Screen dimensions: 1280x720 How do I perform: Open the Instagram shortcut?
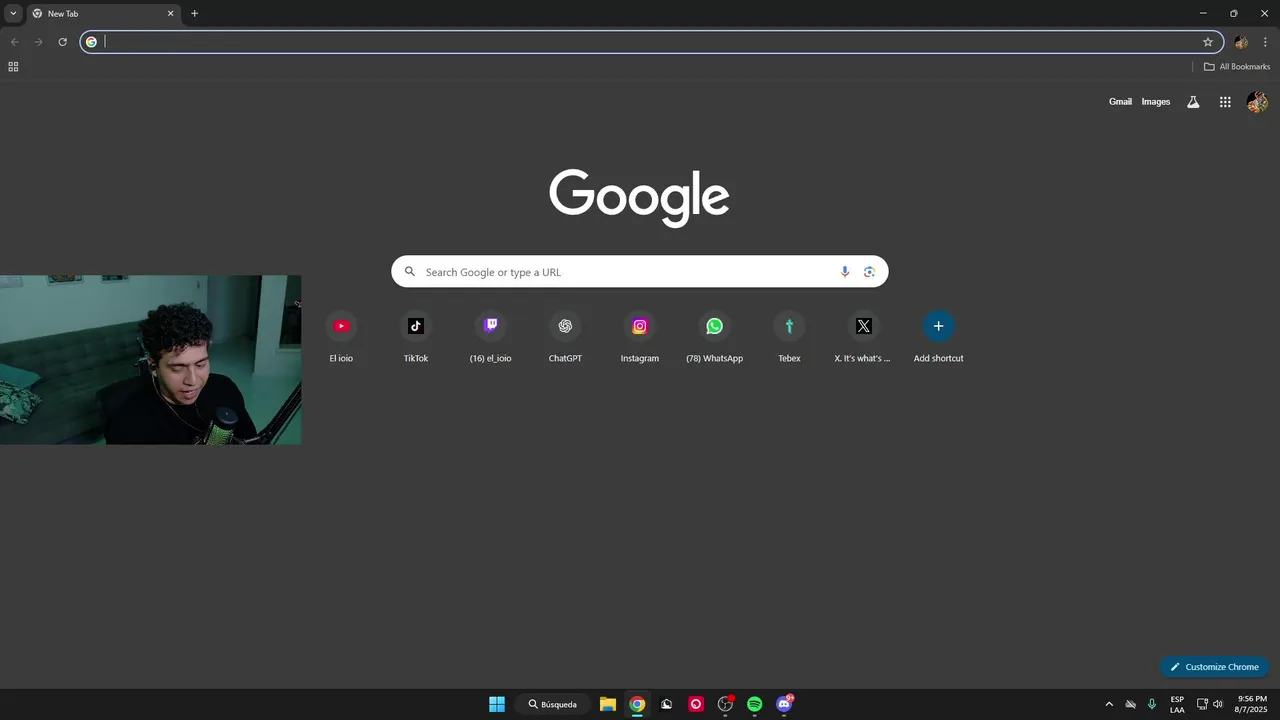pos(640,337)
